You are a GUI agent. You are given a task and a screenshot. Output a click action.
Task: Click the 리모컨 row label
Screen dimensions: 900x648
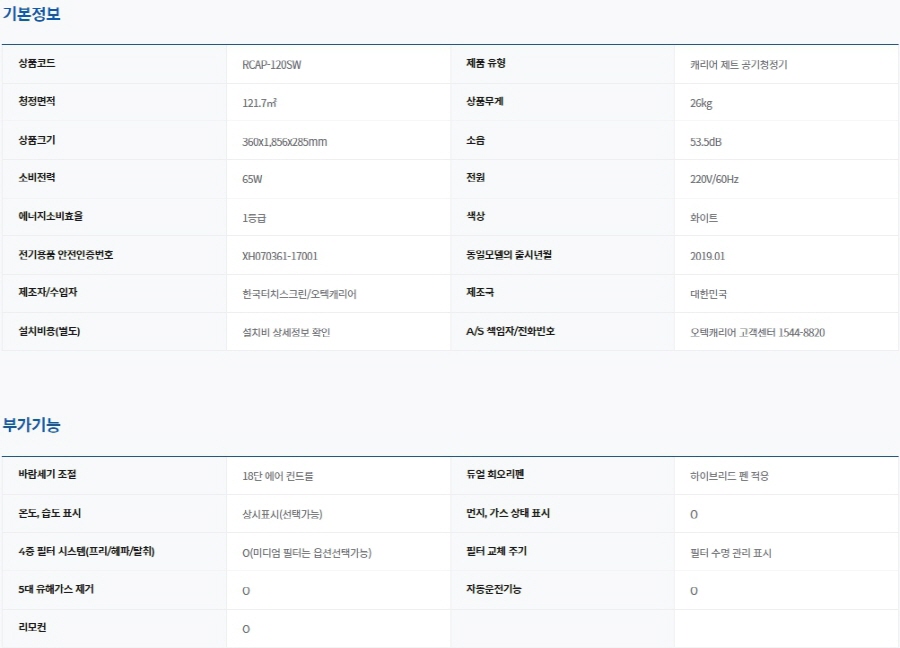pos(34,628)
